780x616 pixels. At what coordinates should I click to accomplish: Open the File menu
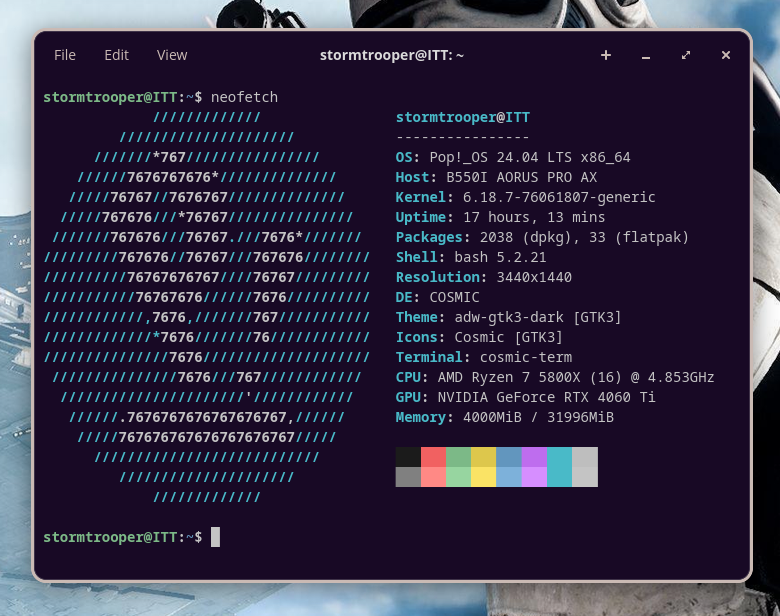[x=65, y=55]
